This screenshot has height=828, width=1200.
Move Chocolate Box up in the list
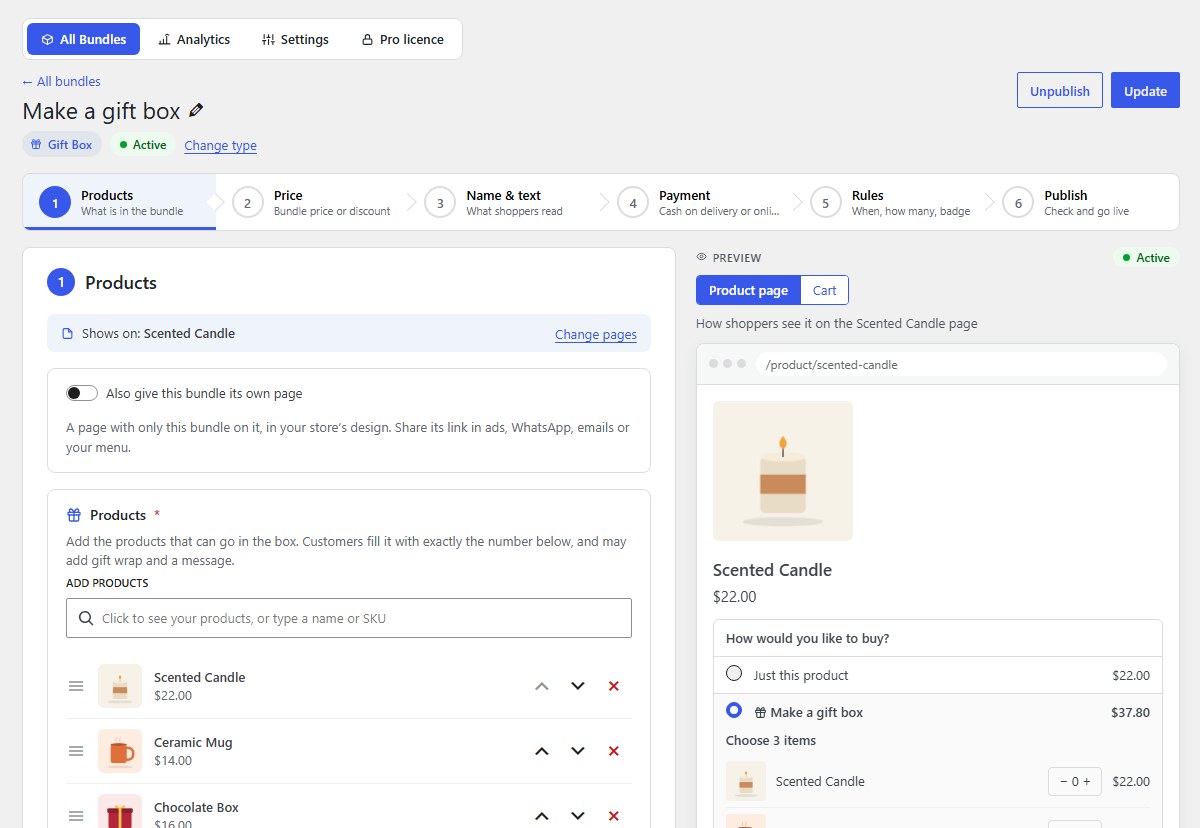click(x=542, y=816)
